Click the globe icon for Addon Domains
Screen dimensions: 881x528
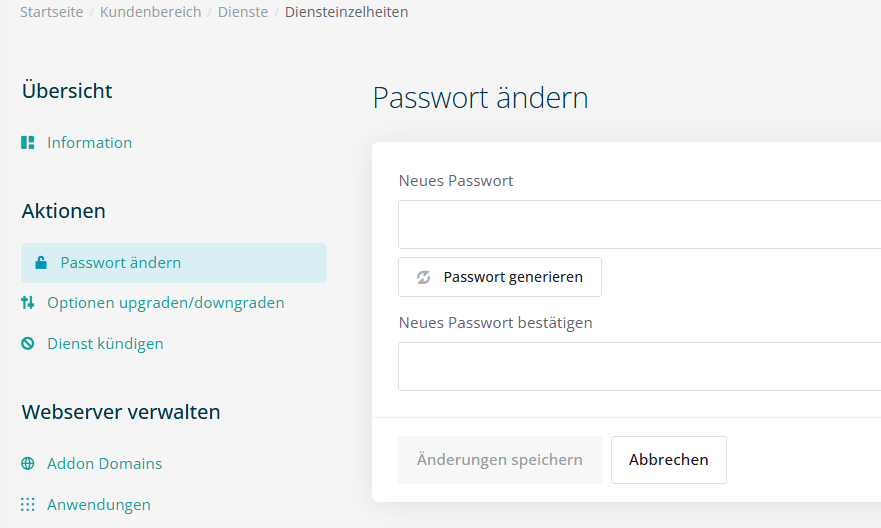point(28,464)
